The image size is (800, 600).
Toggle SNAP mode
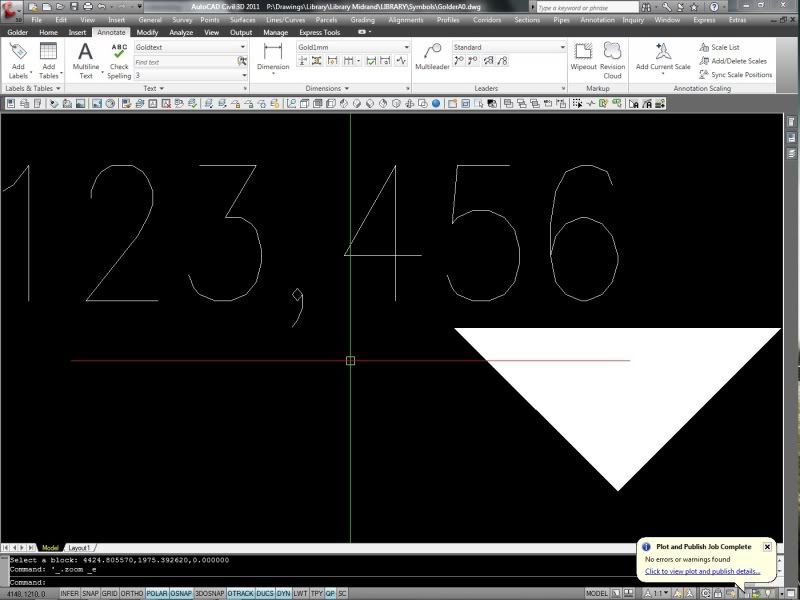(90, 593)
